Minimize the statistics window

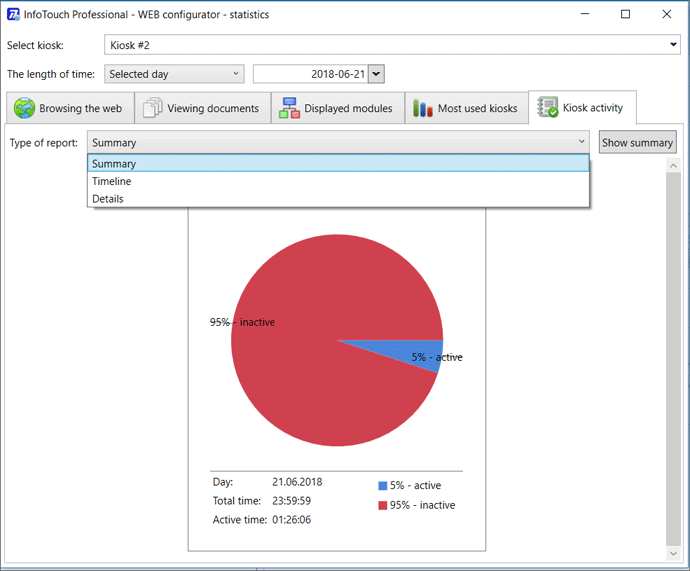585,14
